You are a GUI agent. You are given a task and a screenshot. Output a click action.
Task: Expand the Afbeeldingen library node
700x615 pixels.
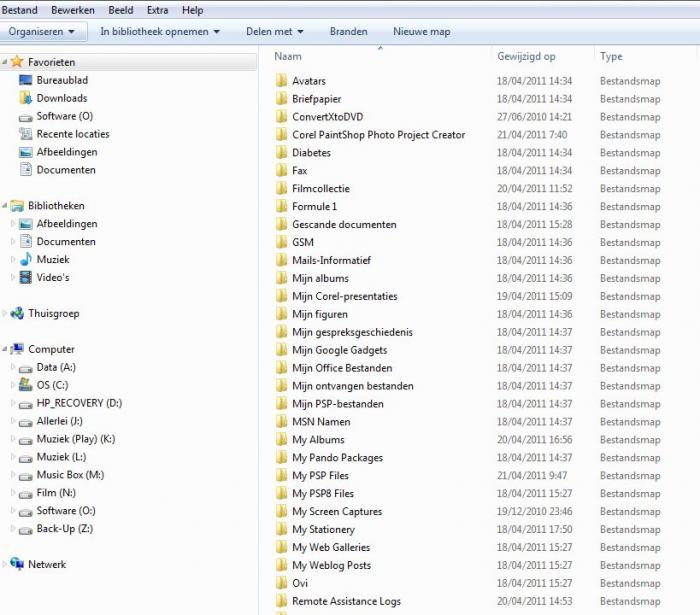pyautogui.click(x=13, y=224)
